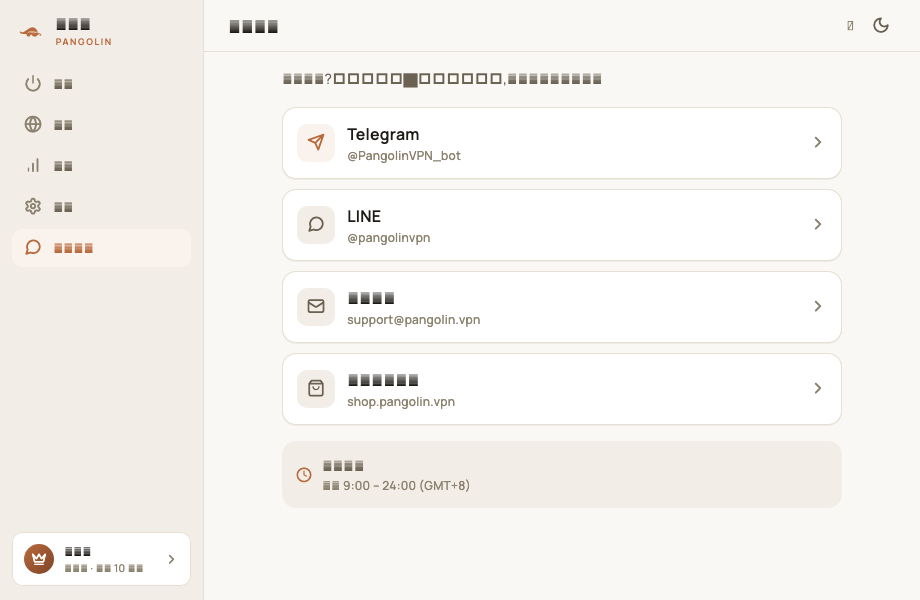Click the power icon in sidebar
The width and height of the screenshot is (920, 600).
point(33,83)
